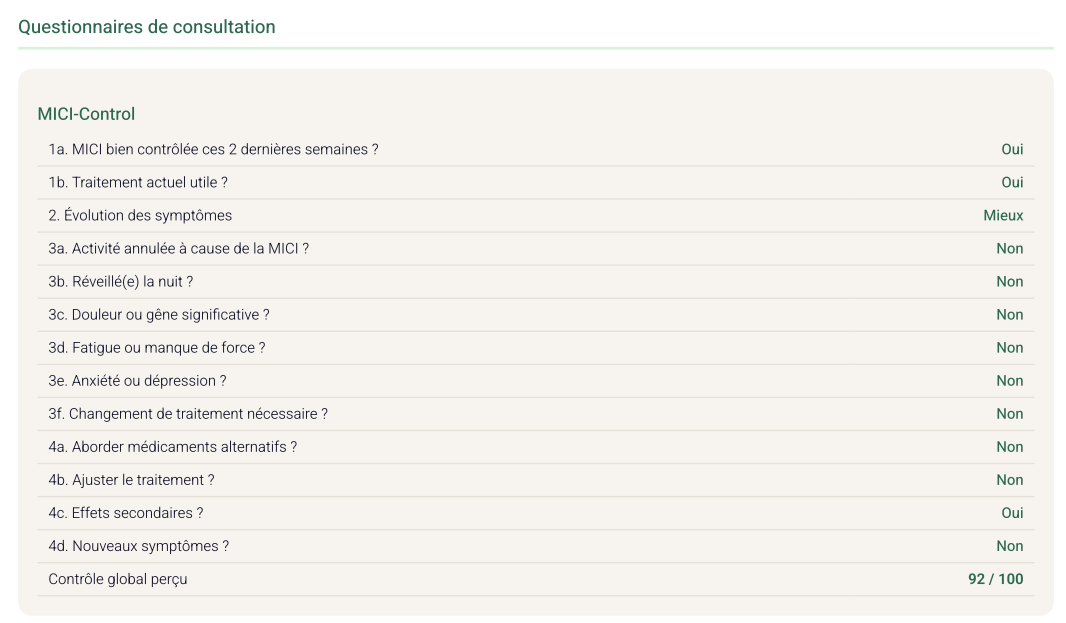Select the MICI-Control section title
Screen dimensions: 1066x623
click(86, 114)
